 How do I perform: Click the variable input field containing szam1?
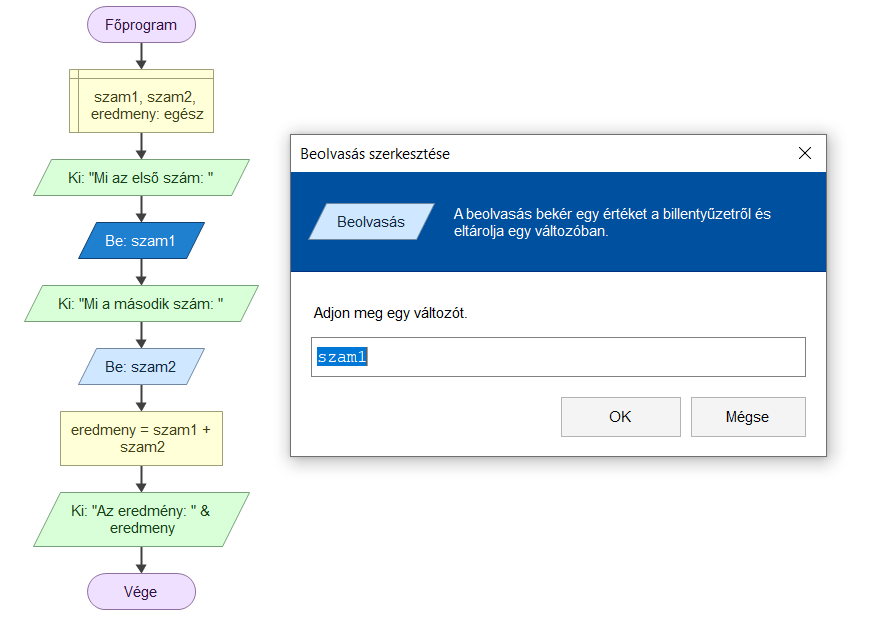[x=558, y=357]
